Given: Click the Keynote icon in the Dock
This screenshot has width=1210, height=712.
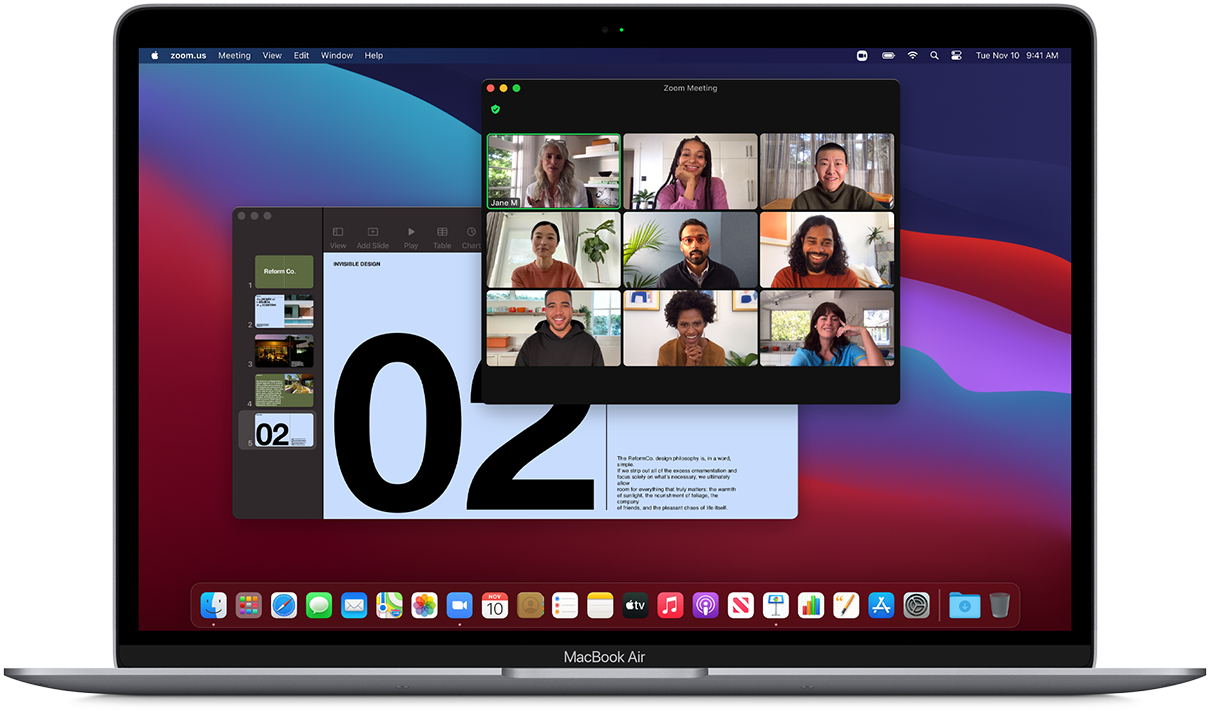Looking at the screenshot, I should point(776,605).
